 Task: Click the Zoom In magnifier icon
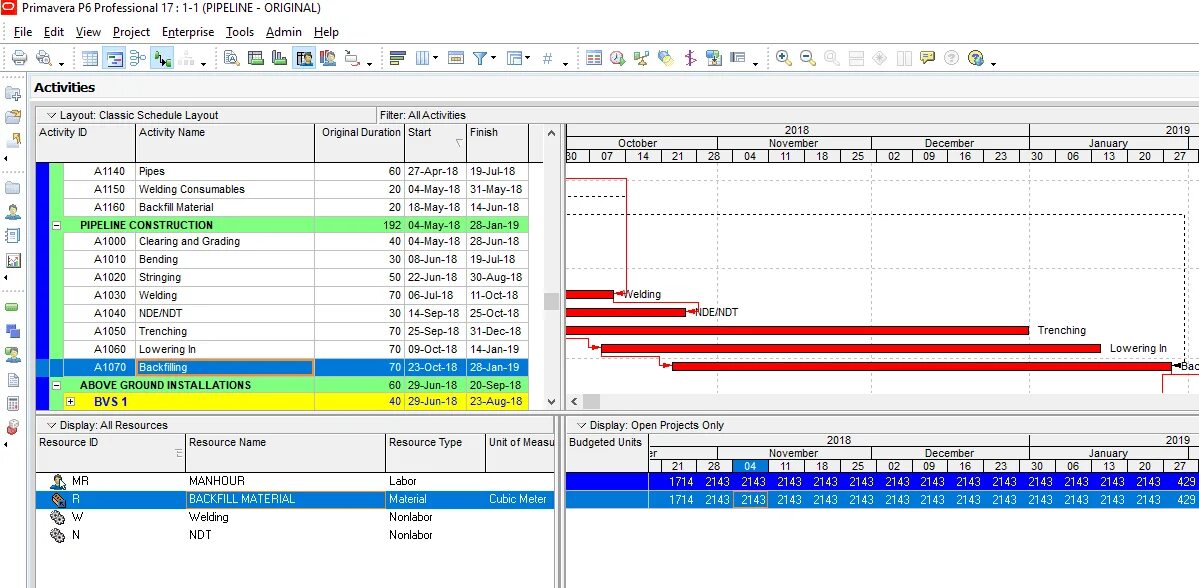point(783,58)
